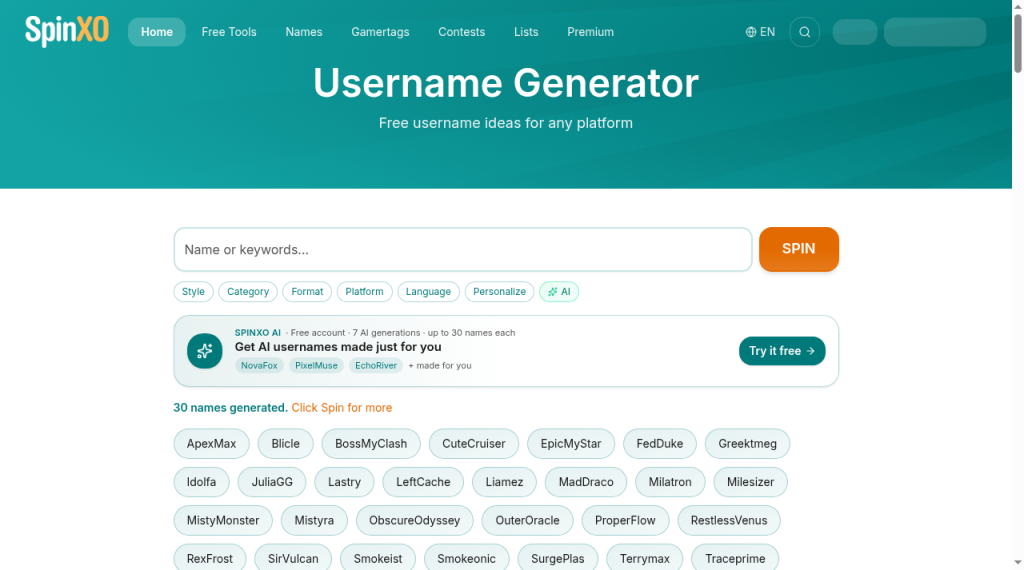Expand the Personalize filter
Image resolution: width=1024 pixels, height=570 pixels.
500,292
